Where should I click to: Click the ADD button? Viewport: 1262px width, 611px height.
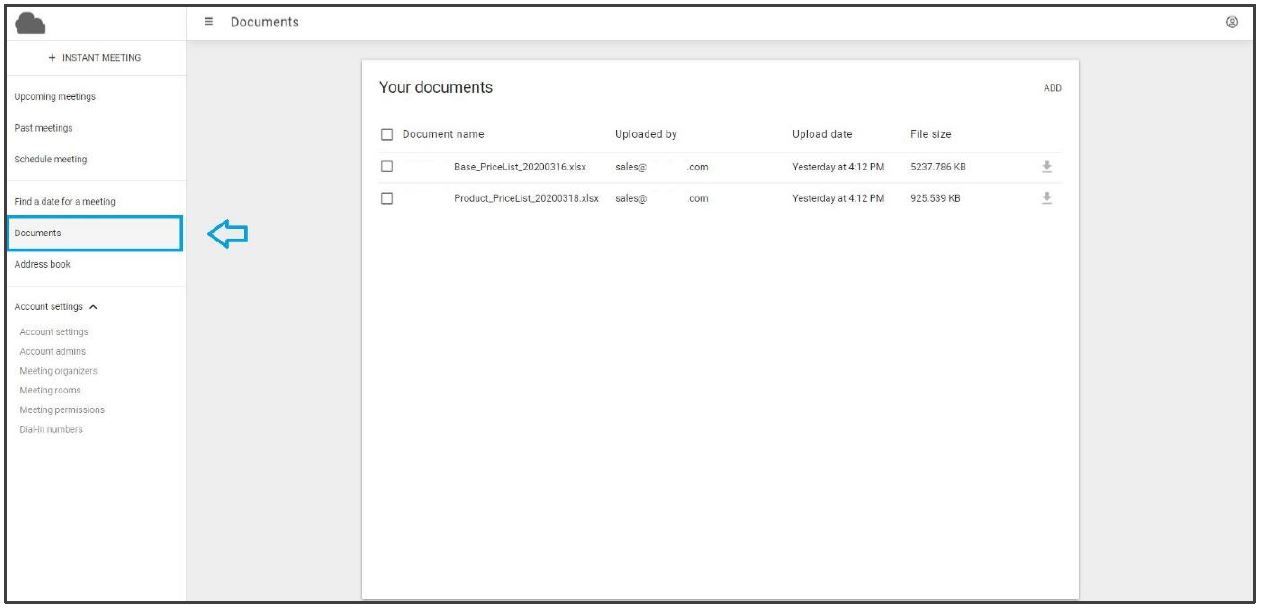coord(1052,88)
